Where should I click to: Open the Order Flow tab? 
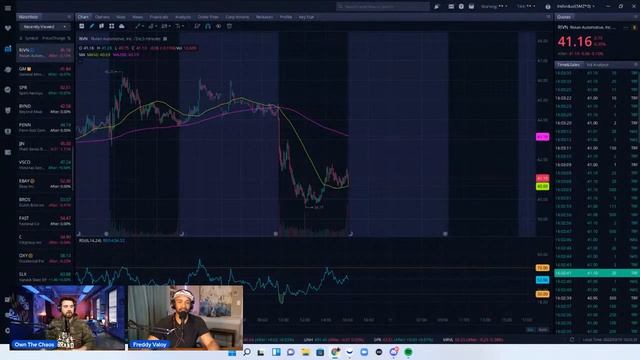click(208, 17)
